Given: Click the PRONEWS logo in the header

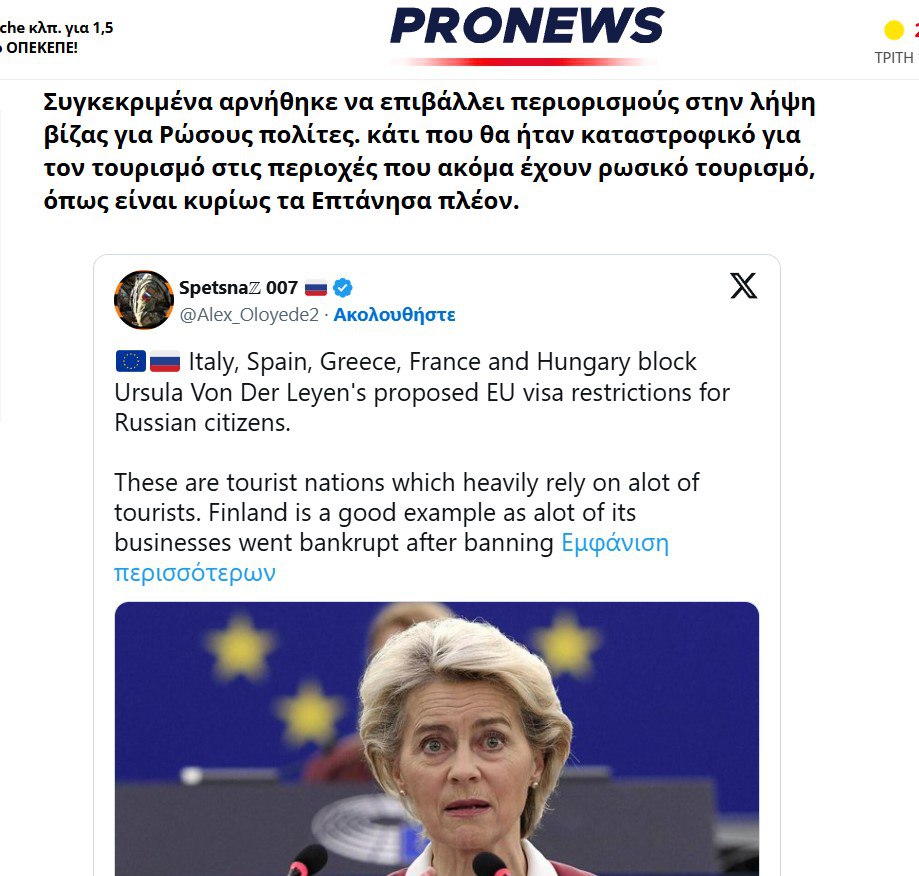Looking at the screenshot, I should tap(527, 27).
